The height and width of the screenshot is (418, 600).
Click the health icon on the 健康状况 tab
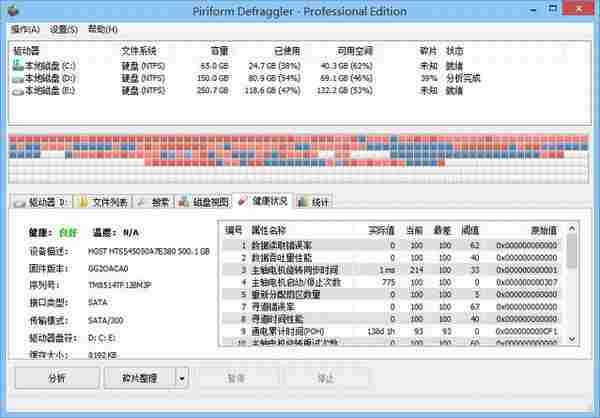tap(242, 200)
